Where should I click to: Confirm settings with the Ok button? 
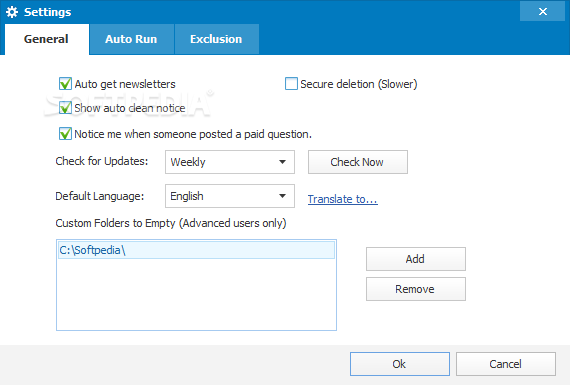(400, 364)
